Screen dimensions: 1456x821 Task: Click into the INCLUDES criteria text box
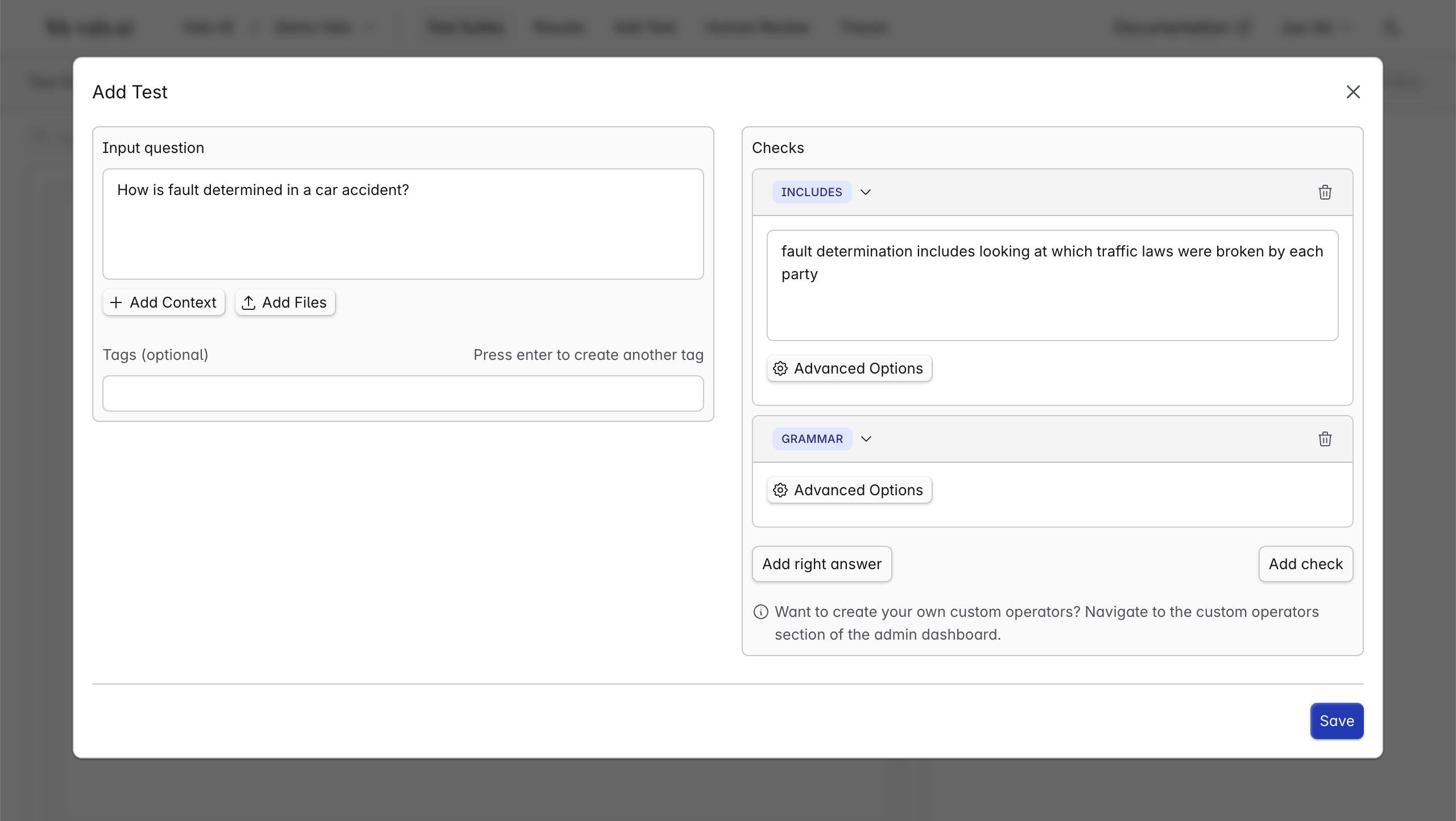1052,285
